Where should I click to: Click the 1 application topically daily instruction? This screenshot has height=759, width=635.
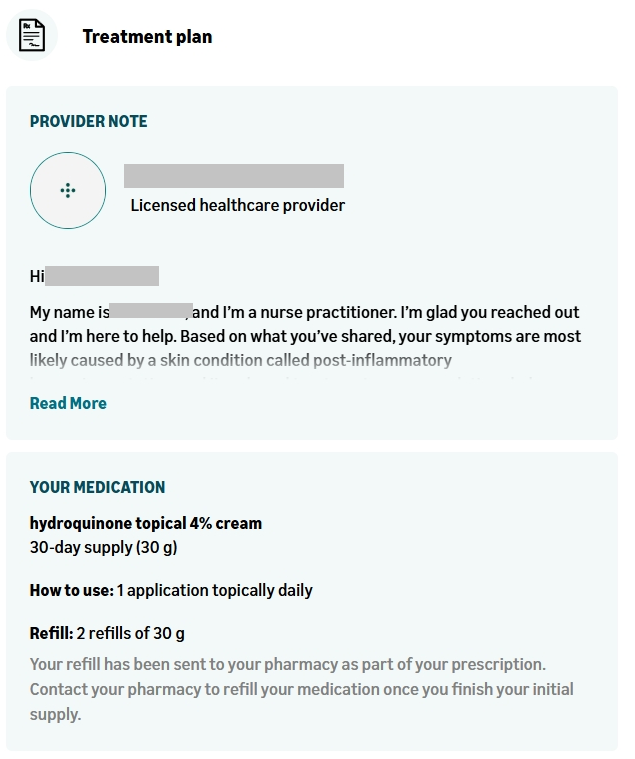215,590
